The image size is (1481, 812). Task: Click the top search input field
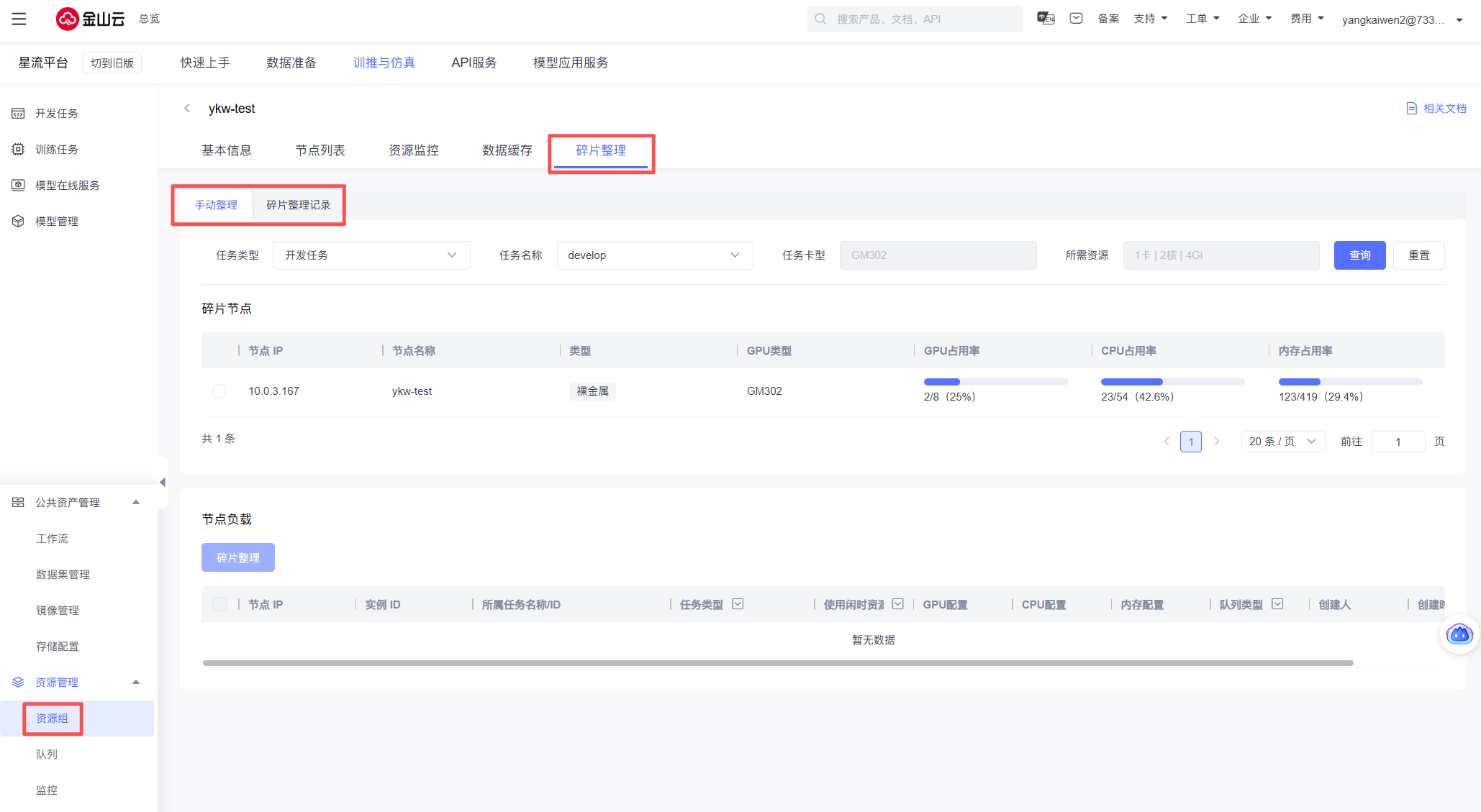click(x=915, y=19)
